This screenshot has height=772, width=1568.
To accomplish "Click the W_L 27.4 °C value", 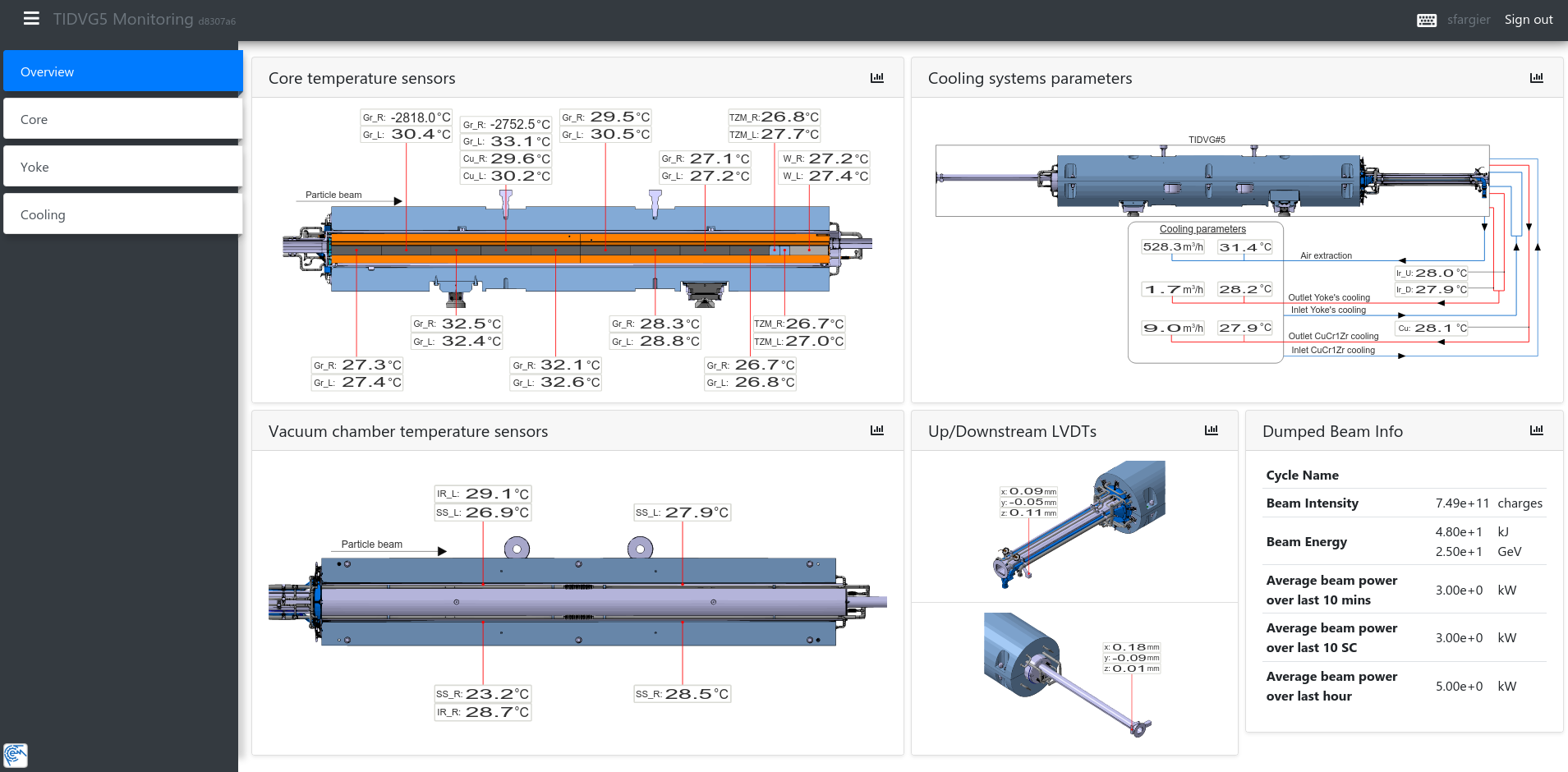I will point(825,176).
